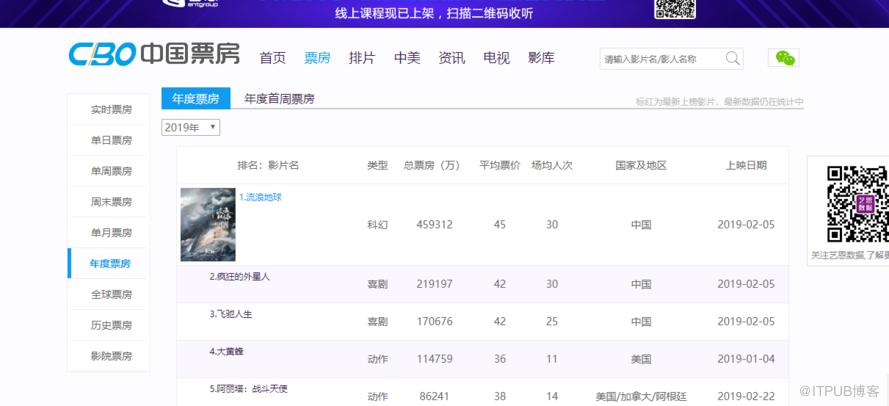Click the 459312 box office value
889x406 pixels.
point(434,225)
